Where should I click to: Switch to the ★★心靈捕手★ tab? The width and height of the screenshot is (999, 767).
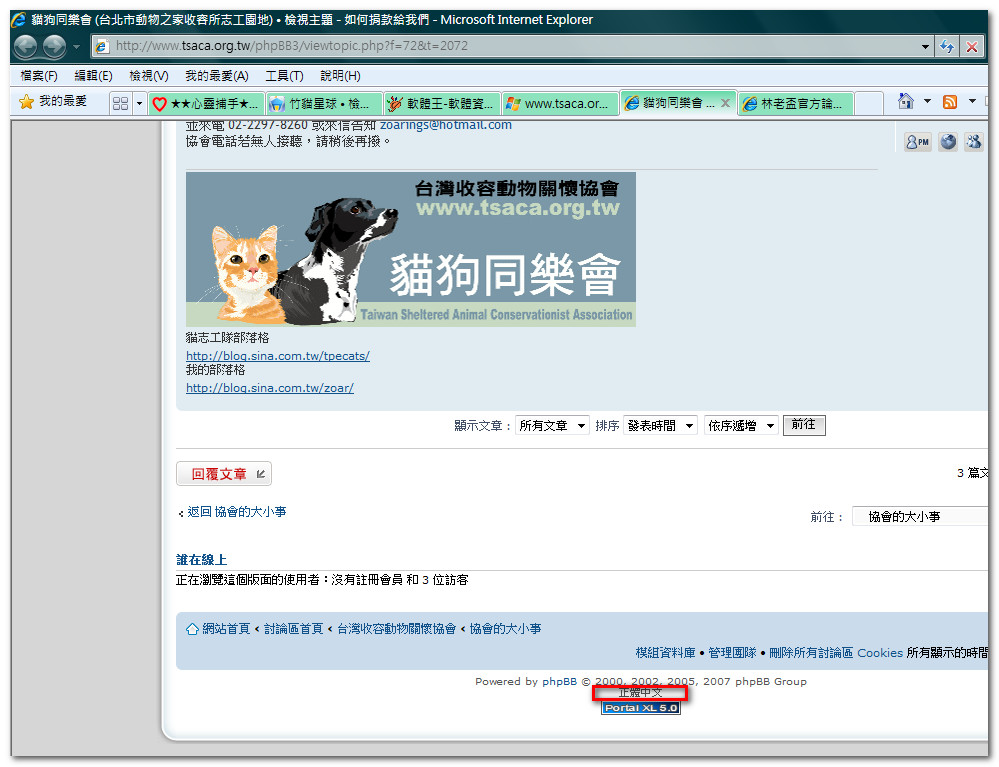(x=206, y=104)
